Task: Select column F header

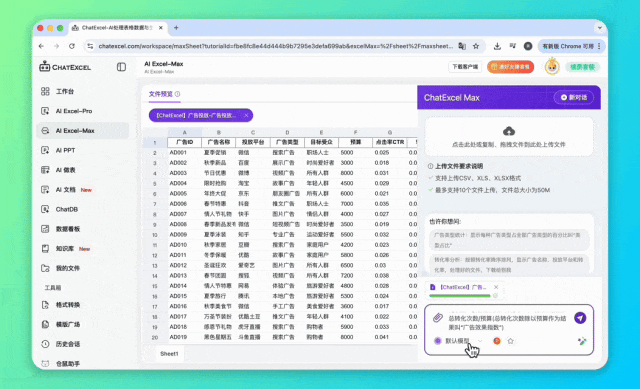Action: pos(356,132)
